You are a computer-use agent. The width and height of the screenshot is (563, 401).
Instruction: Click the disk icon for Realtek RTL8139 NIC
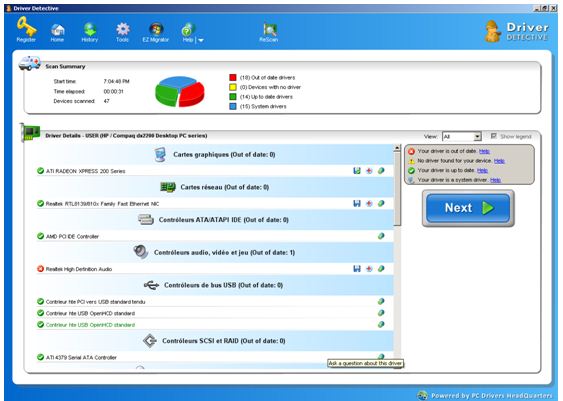click(x=357, y=204)
